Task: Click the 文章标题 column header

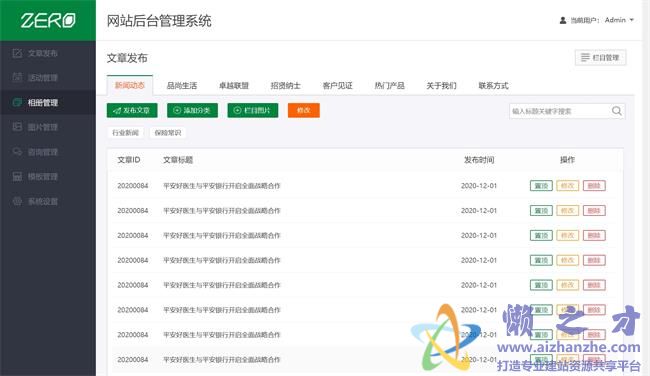Action: [x=178, y=160]
